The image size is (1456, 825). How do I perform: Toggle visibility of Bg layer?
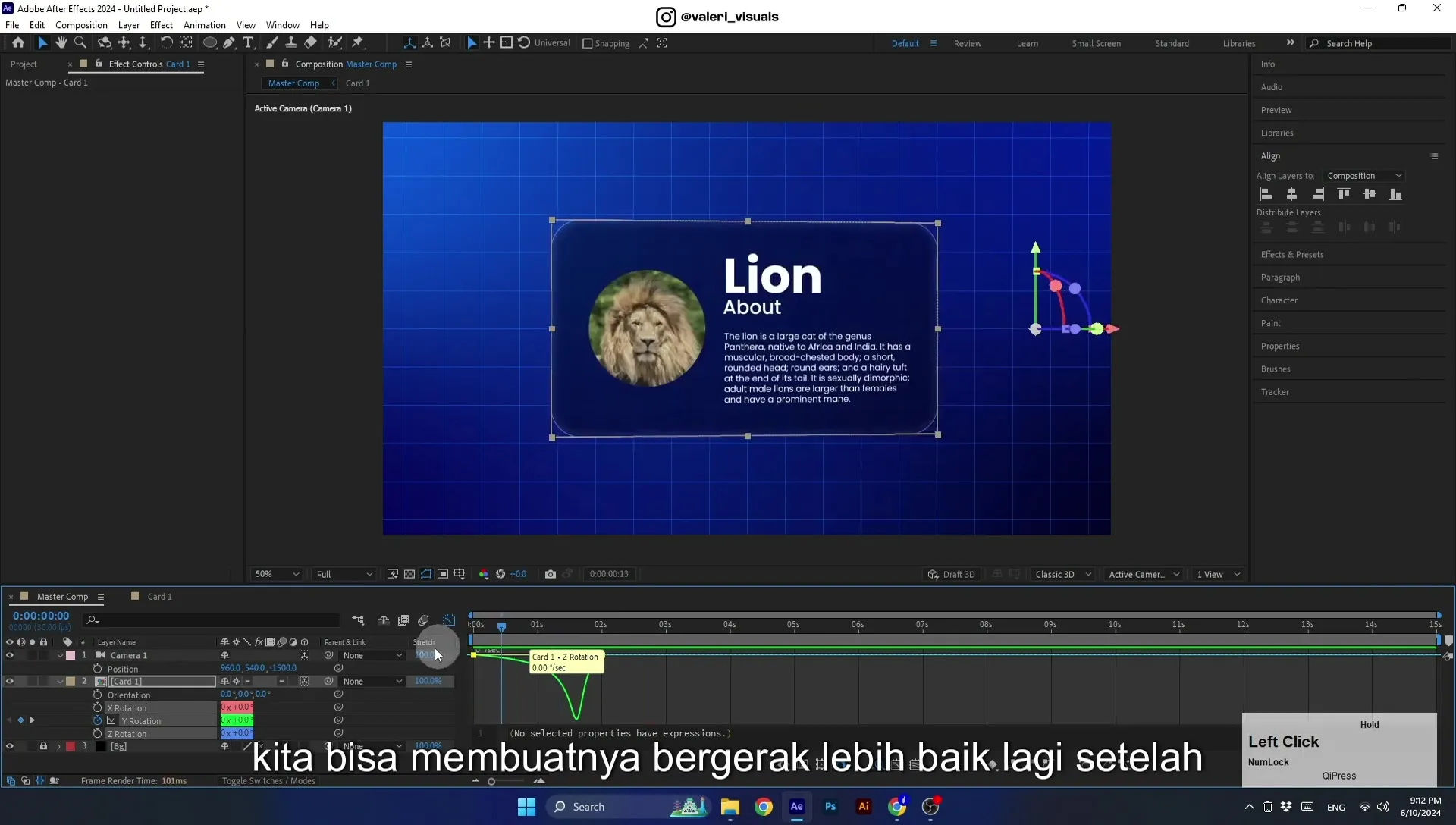(10, 746)
